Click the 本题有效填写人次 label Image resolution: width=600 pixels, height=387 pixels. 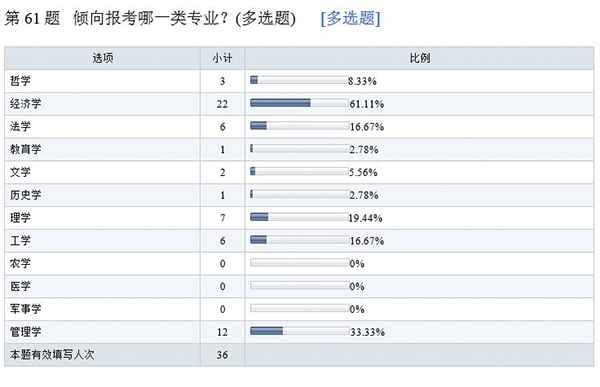(x=52, y=354)
